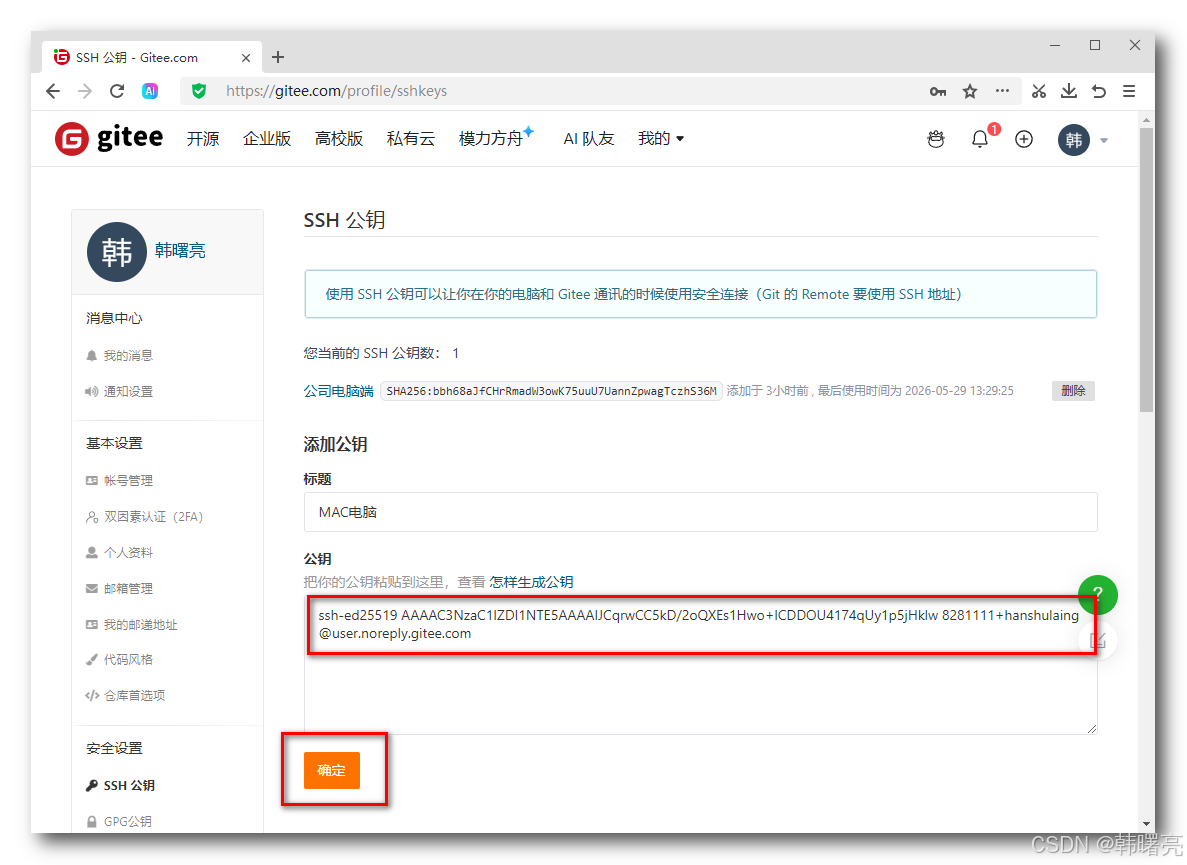Expand the 我的 dropdown
Viewport: 1187px width, 865px height.
coord(661,138)
